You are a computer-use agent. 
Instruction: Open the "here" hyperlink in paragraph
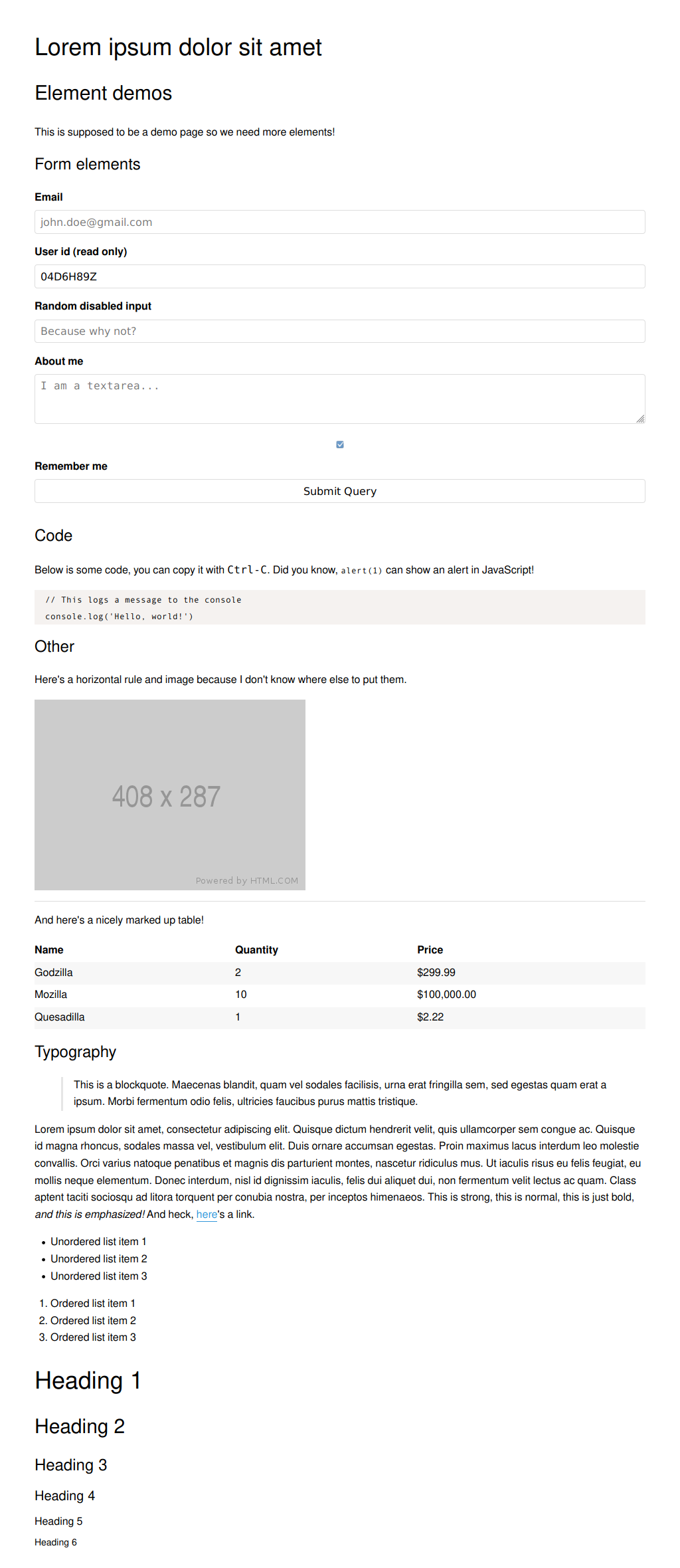207,1215
